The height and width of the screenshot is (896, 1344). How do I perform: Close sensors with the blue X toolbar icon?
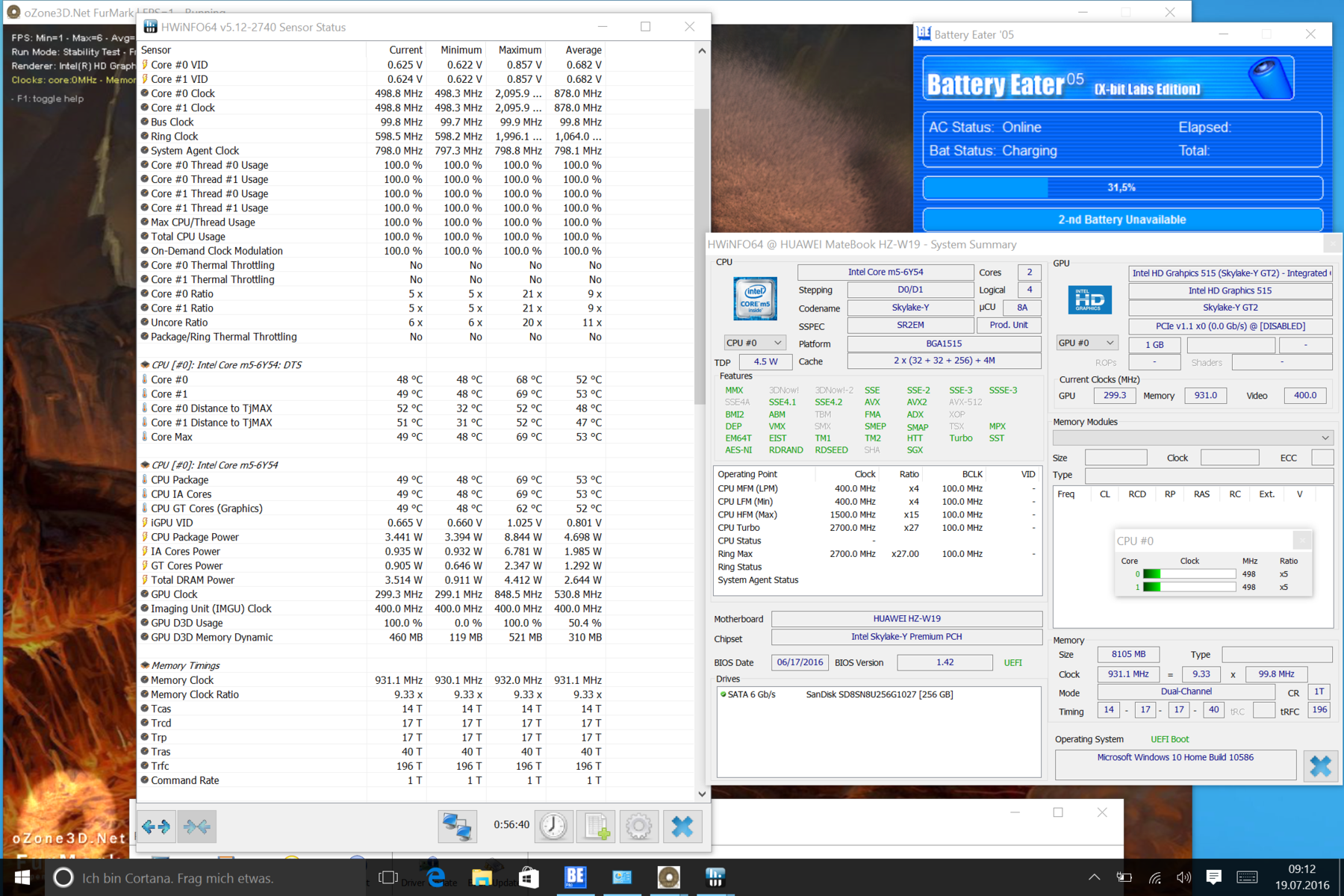point(682,826)
